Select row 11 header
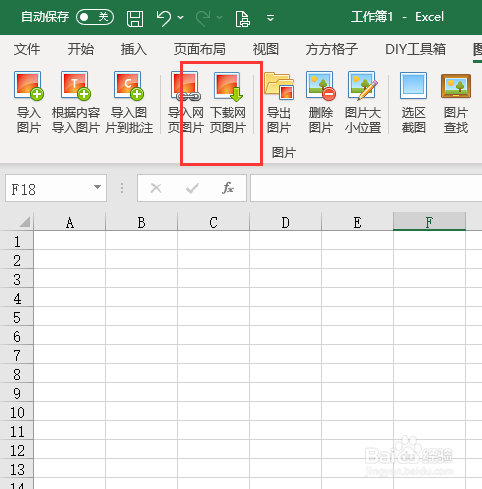This screenshot has width=482, height=489. click(17, 430)
